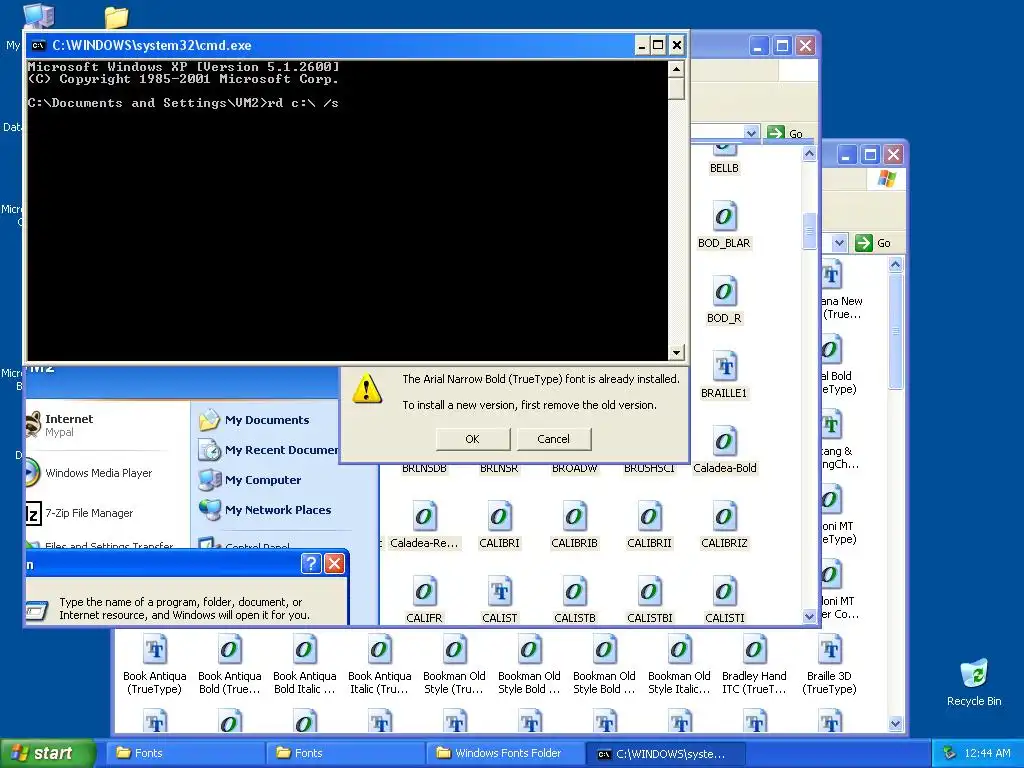Open My Recent Documents in Start menu
This screenshot has width=1024, height=768.
(x=268, y=450)
